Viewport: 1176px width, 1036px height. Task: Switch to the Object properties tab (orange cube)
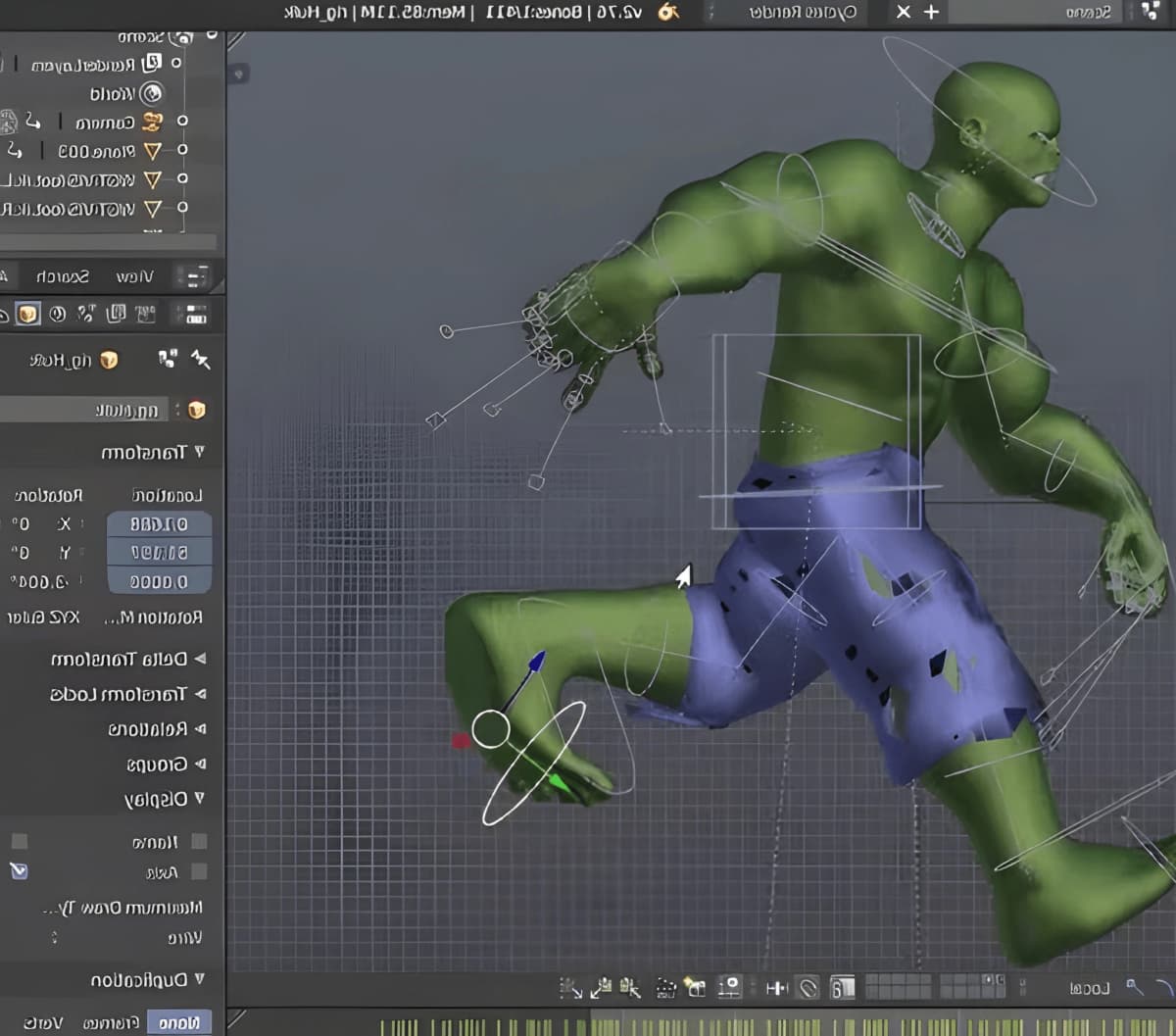pyautogui.click(x=28, y=314)
